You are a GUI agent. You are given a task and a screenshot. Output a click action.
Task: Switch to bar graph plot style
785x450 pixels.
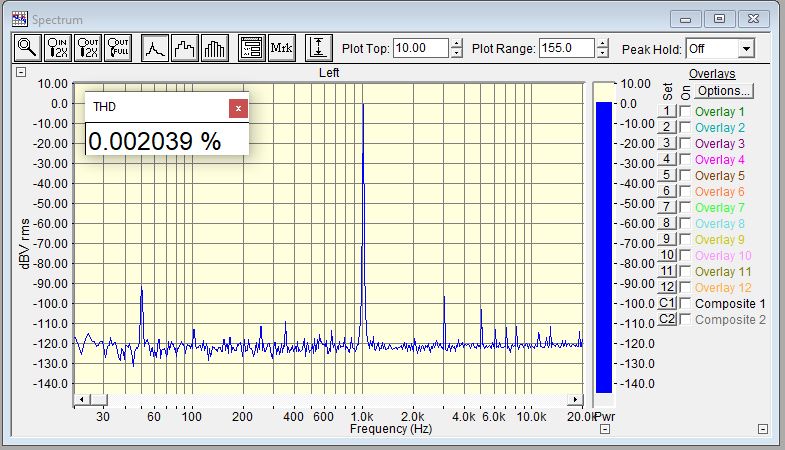[215, 48]
